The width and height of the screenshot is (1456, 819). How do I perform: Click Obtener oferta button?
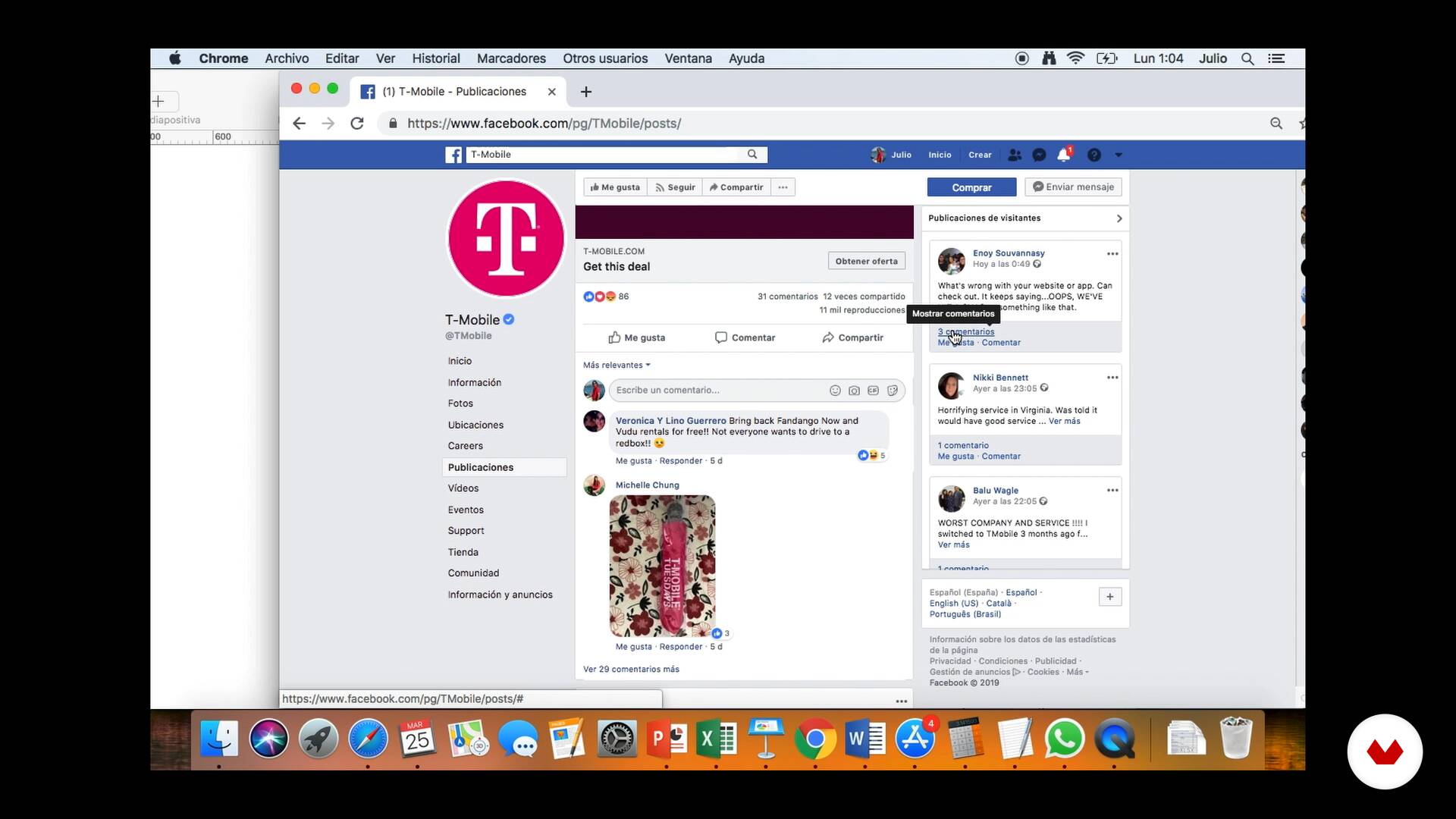866,262
